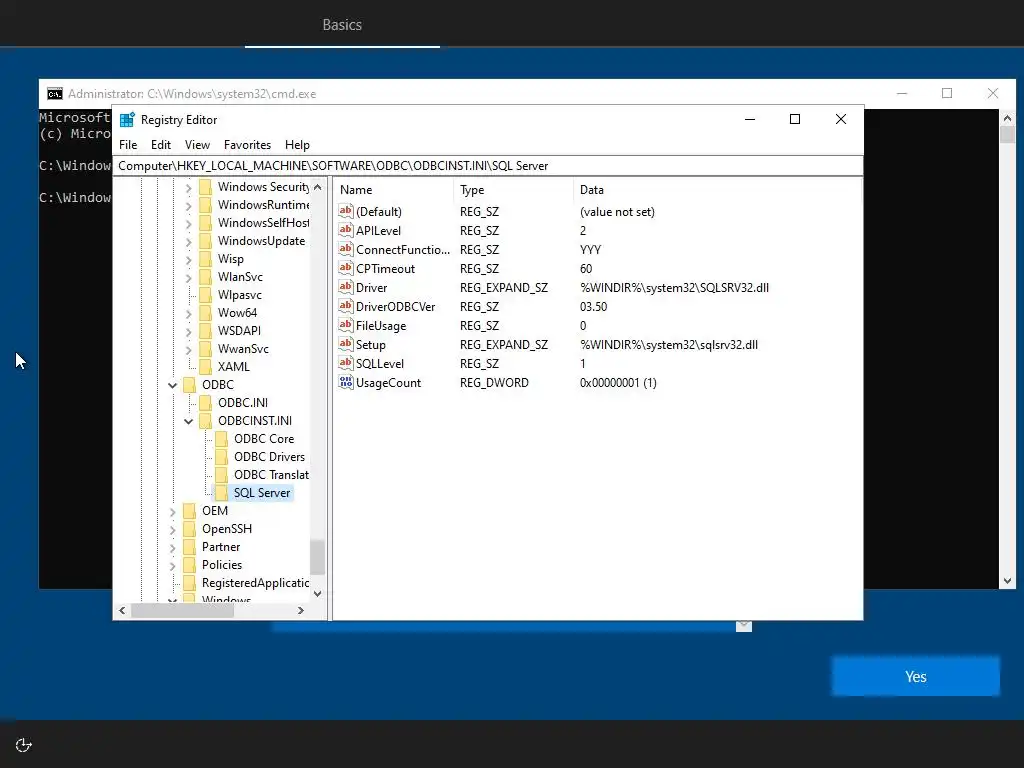Select the WSDAPI tree item

(239, 331)
